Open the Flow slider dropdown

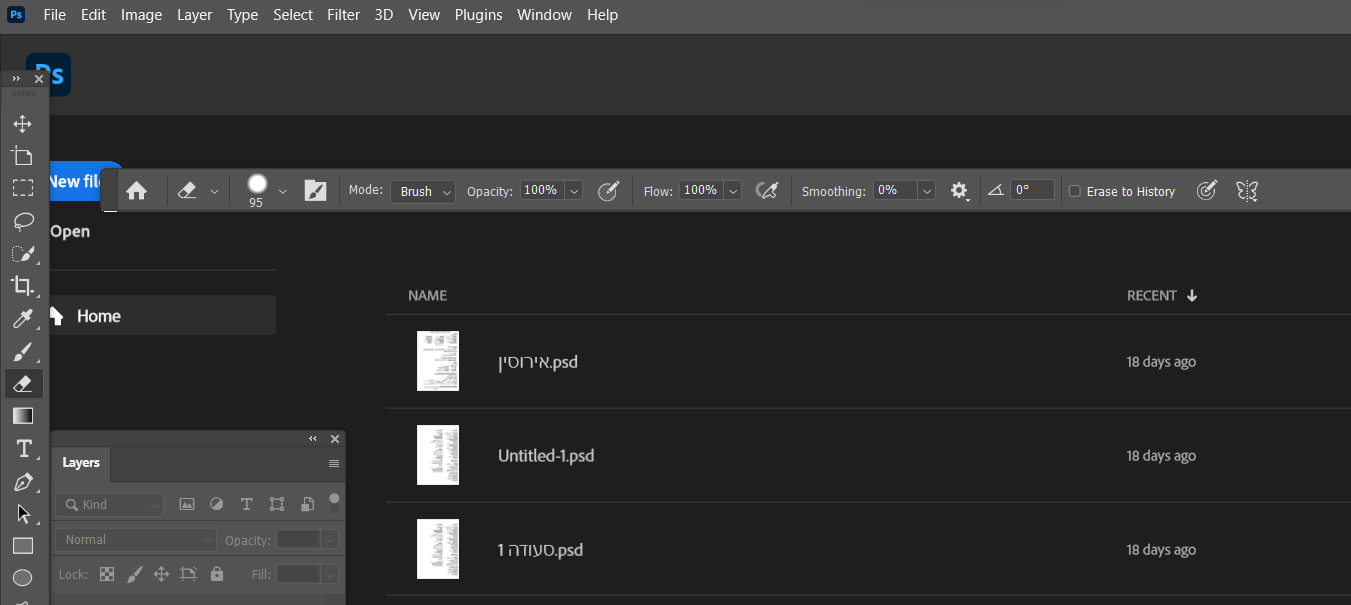(733, 191)
